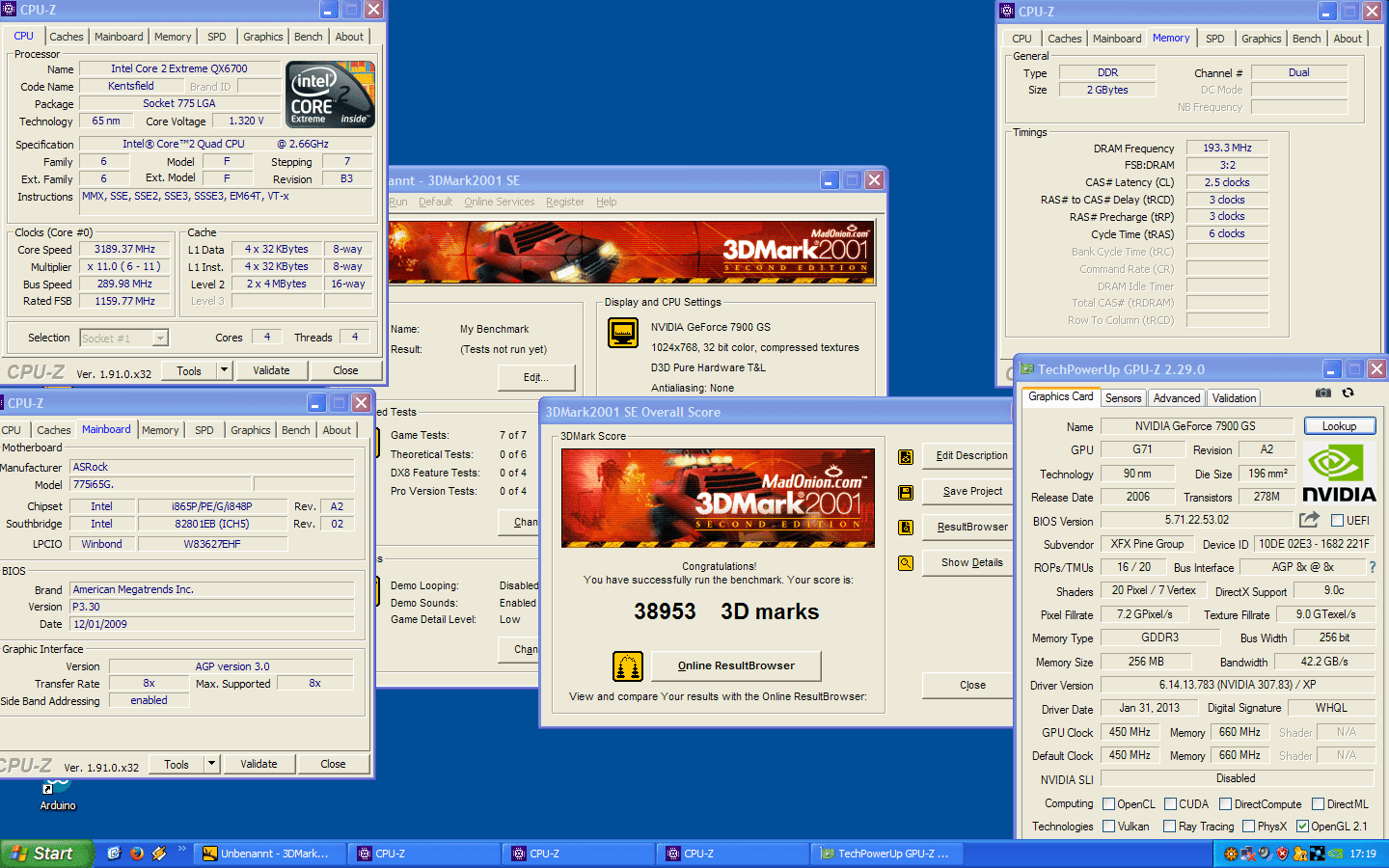Open the Selection Socket #1 dropdown
Image resolution: width=1389 pixels, height=868 pixels.
pos(160,339)
